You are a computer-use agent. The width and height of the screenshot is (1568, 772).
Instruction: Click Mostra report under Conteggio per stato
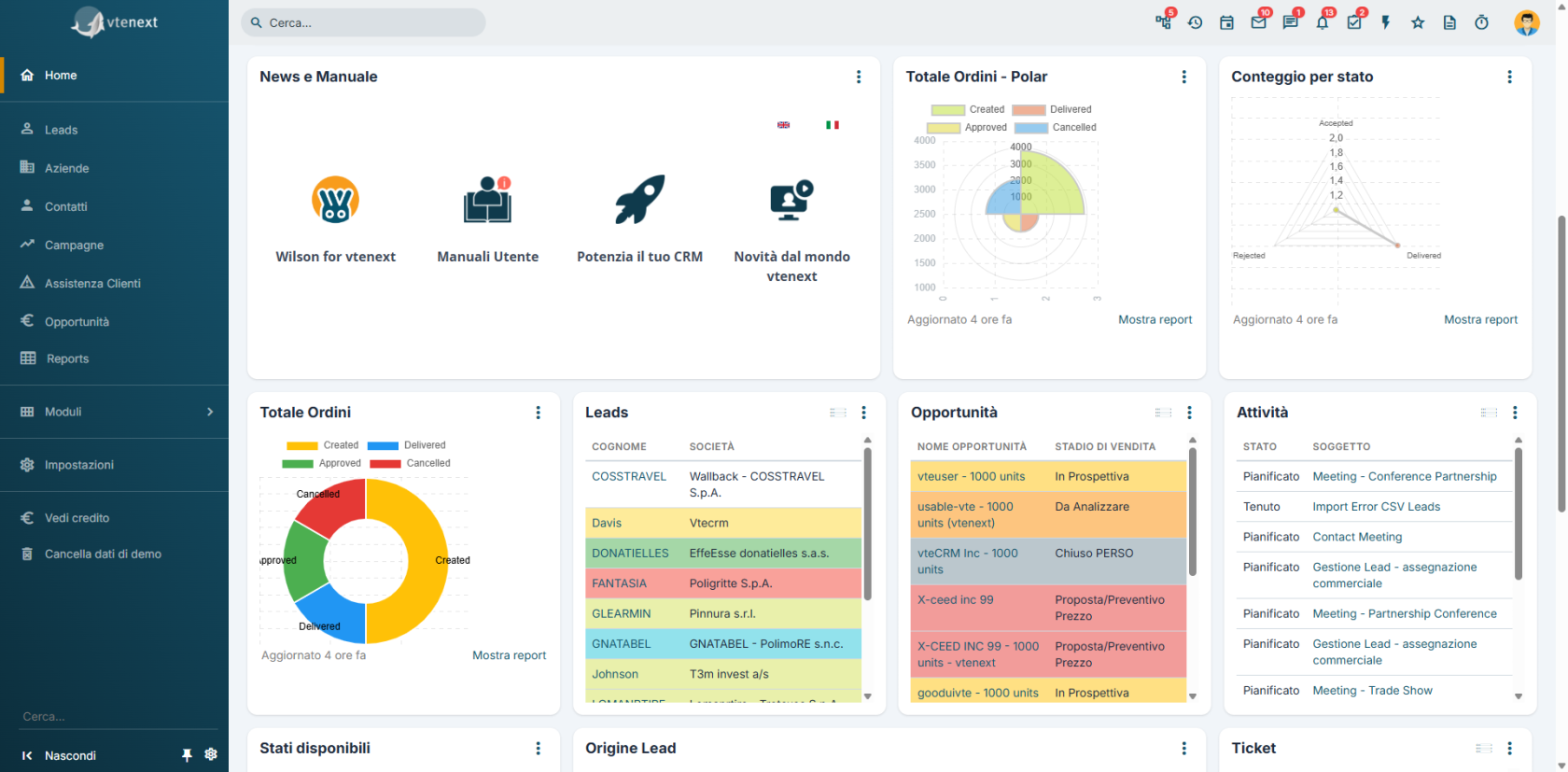click(x=1480, y=319)
